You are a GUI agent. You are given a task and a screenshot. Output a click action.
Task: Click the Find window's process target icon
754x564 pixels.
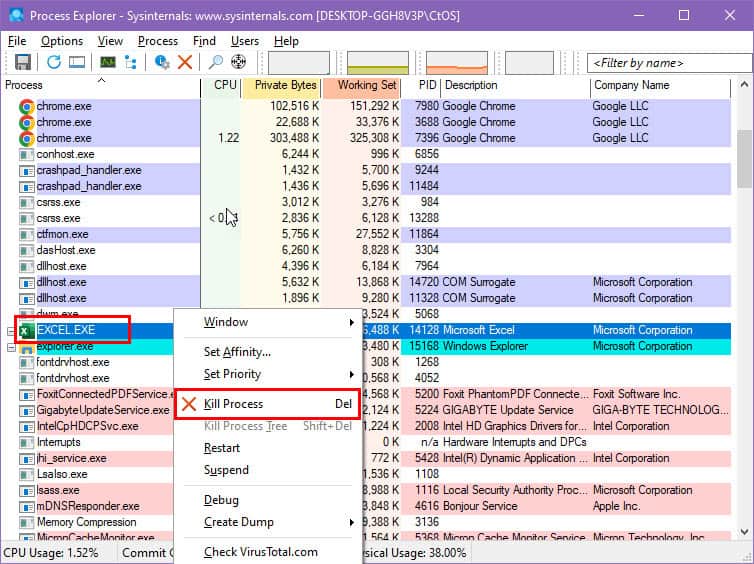pyautogui.click(x=239, y=62)
